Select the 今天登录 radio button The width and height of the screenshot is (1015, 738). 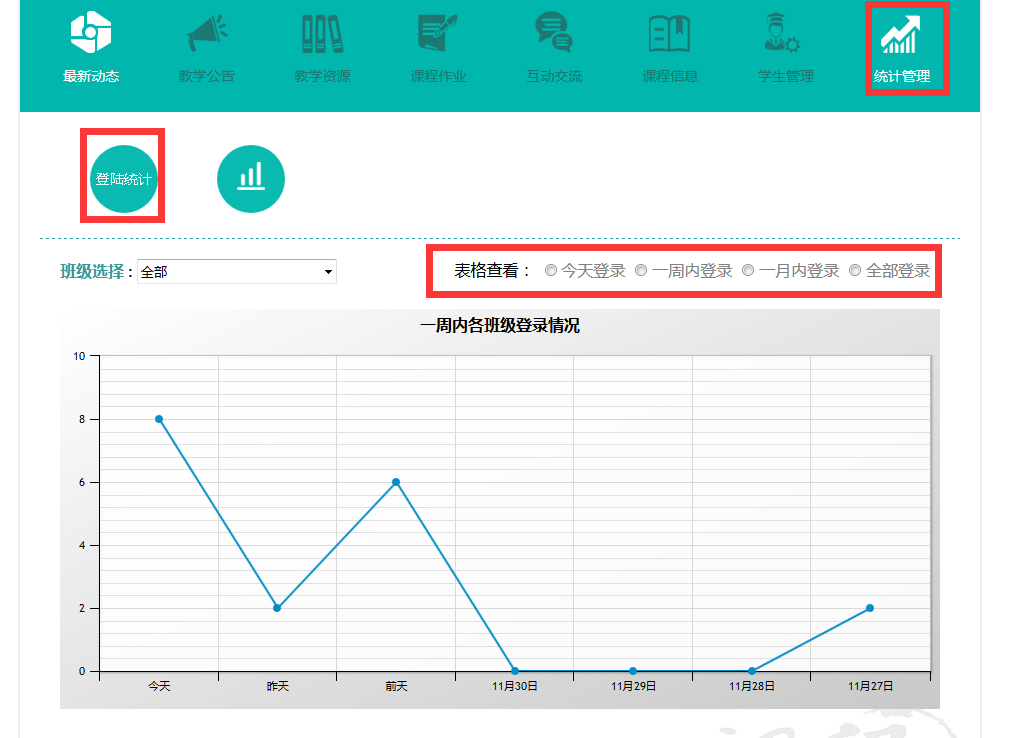pos(551,271)
